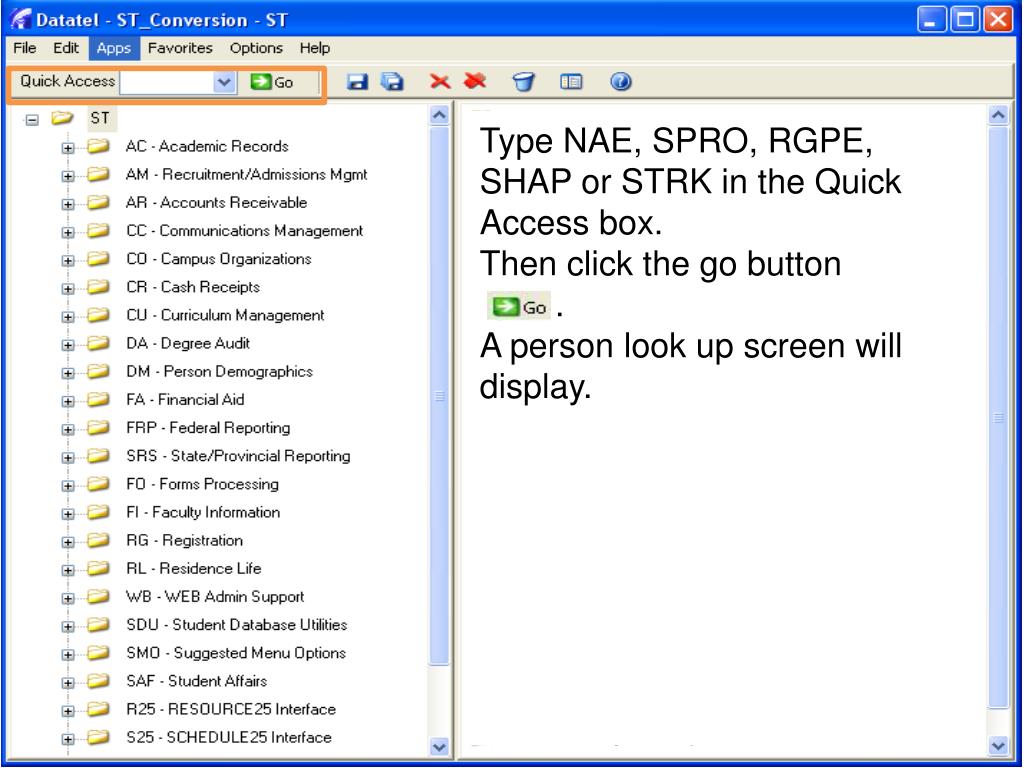Image resolution: width=1024 pixels, height=768 pixels.
Task: Click the folder icon for CC - Communications Management
Action: click(98, 231)
